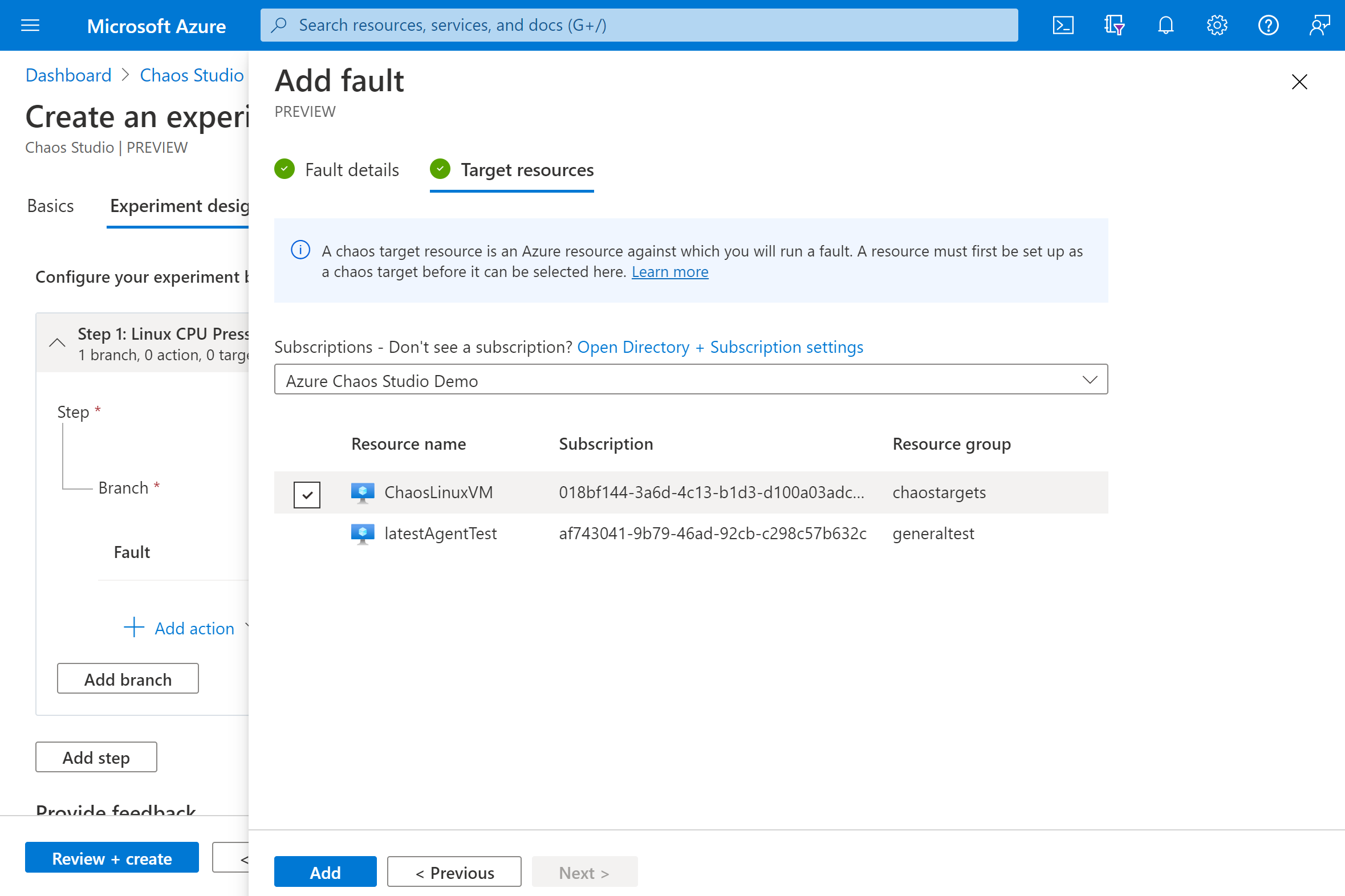Click the Target resources step icon
This screenshot has width=1345, height=896.
pos(440,169)
